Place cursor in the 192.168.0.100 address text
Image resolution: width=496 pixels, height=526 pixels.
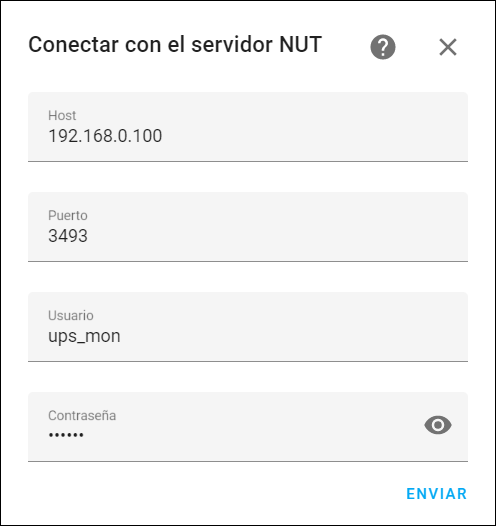coord(105,136)
